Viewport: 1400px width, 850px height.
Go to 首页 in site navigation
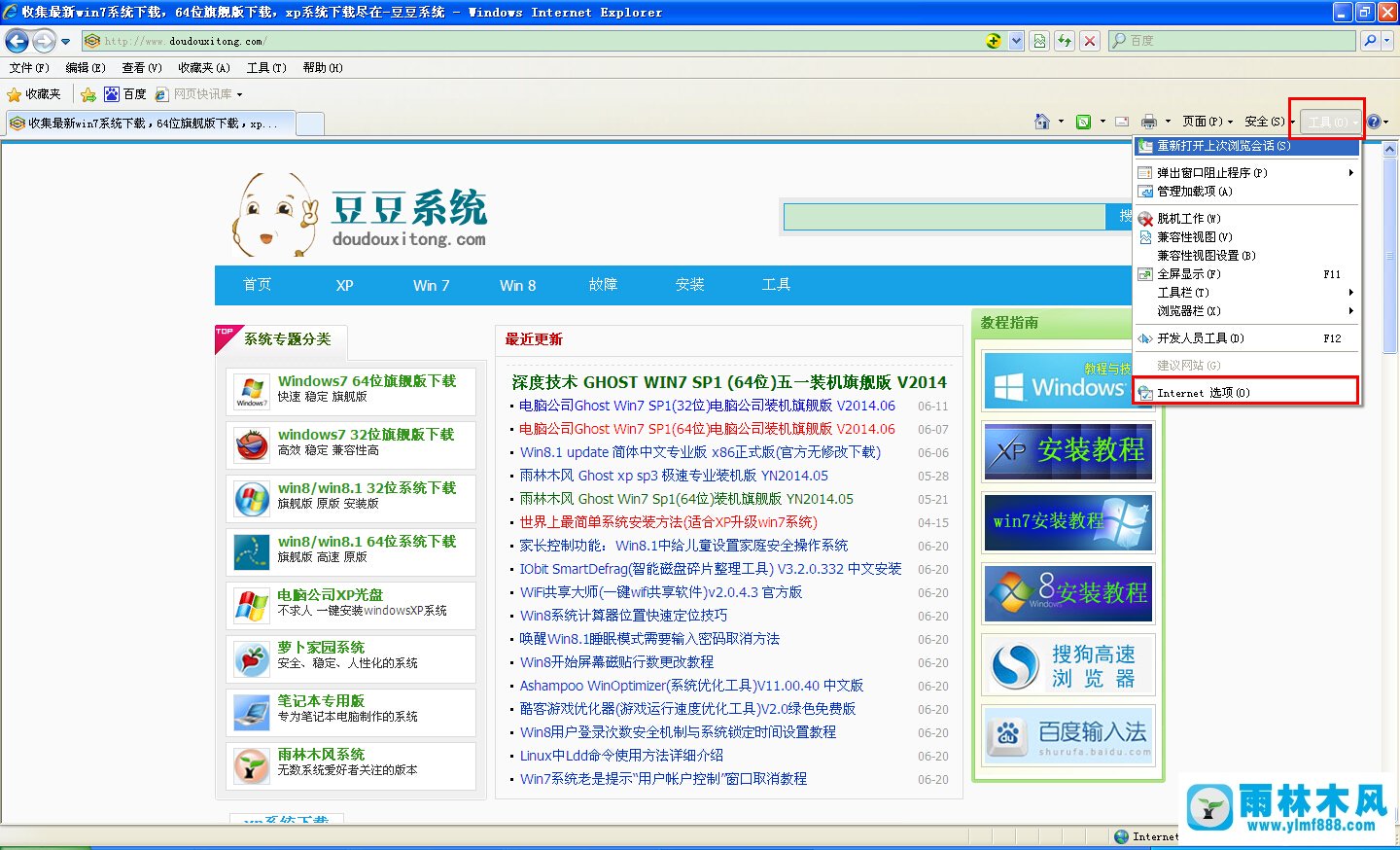257,285
